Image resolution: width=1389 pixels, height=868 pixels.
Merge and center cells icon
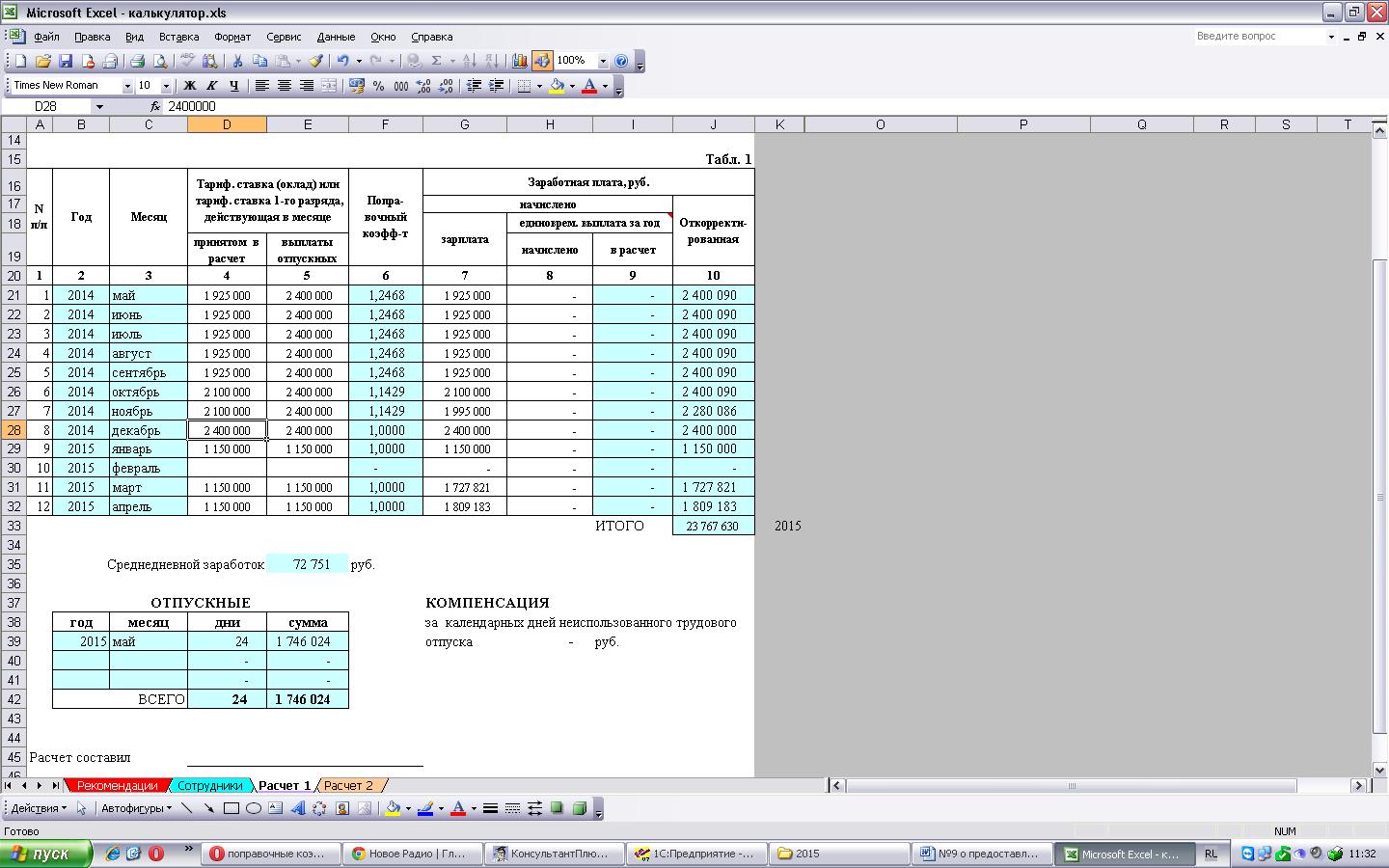pyautogui.click(x=329, y=86)
